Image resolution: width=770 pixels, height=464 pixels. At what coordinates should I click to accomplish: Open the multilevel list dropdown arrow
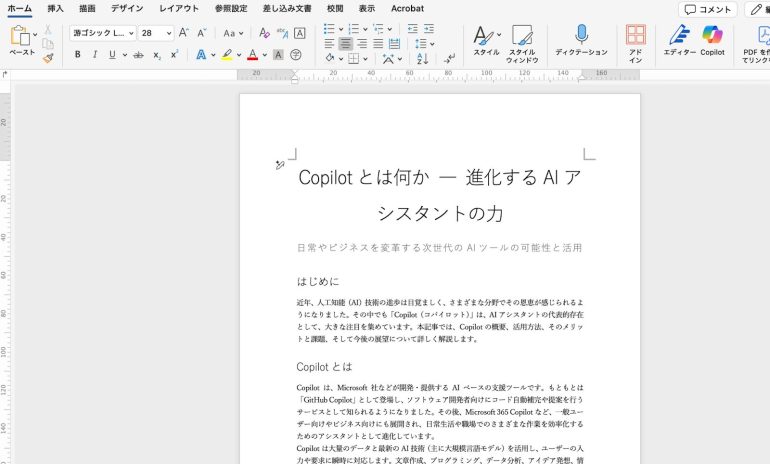390,29
